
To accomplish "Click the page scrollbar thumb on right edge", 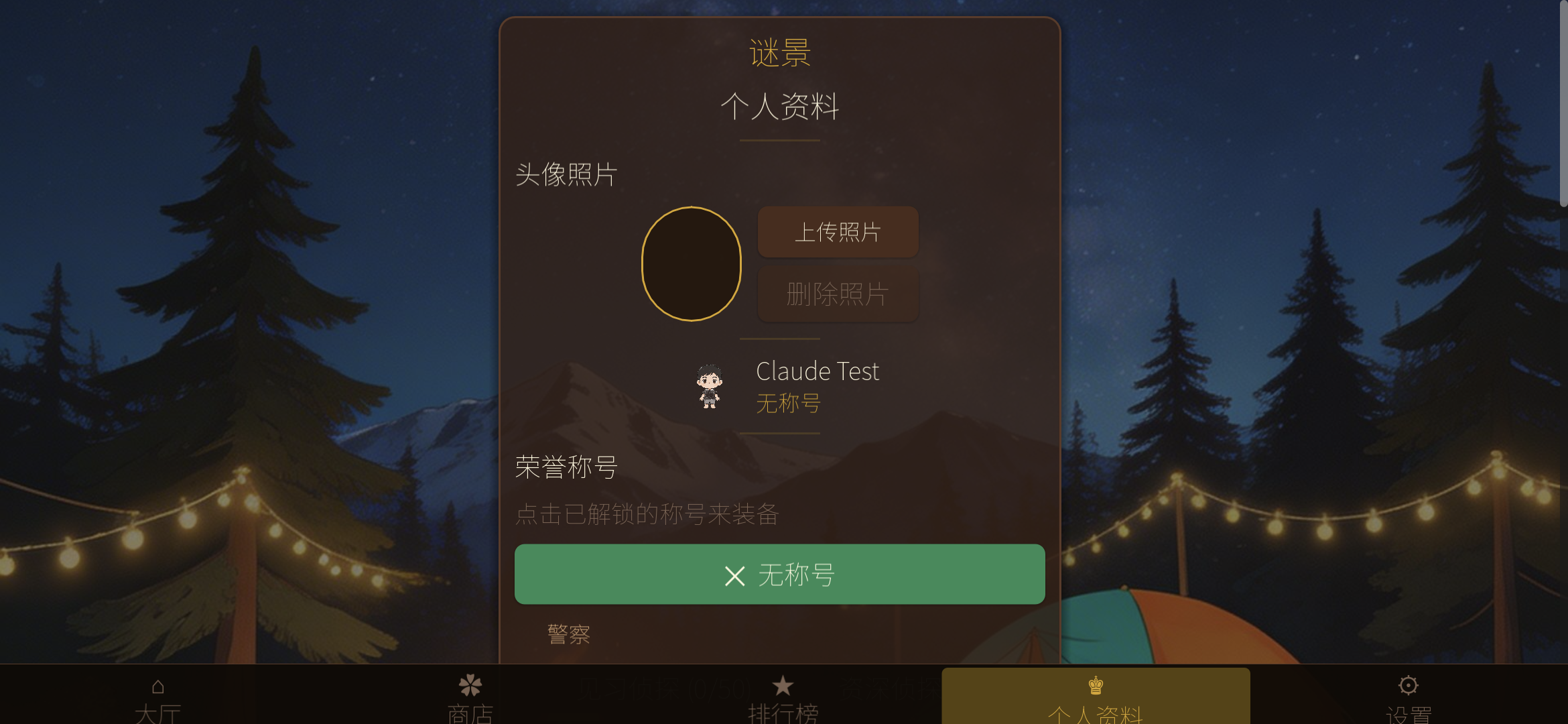I will coord(1563,104).
